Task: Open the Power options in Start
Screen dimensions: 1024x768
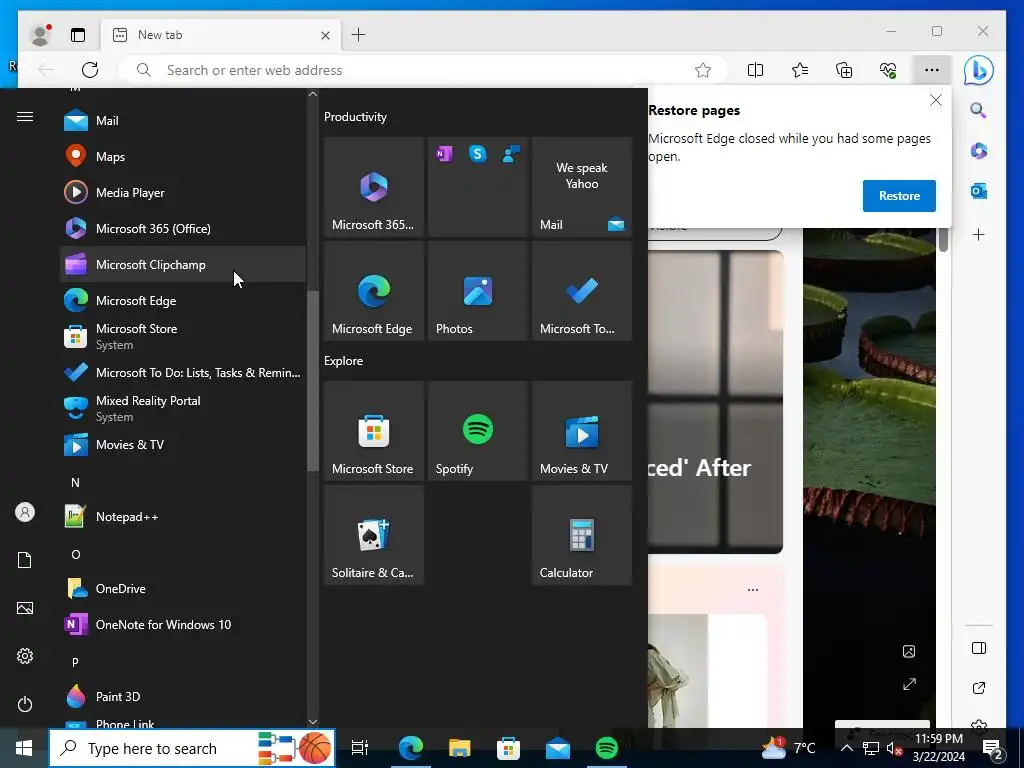Action: point(25,704)
